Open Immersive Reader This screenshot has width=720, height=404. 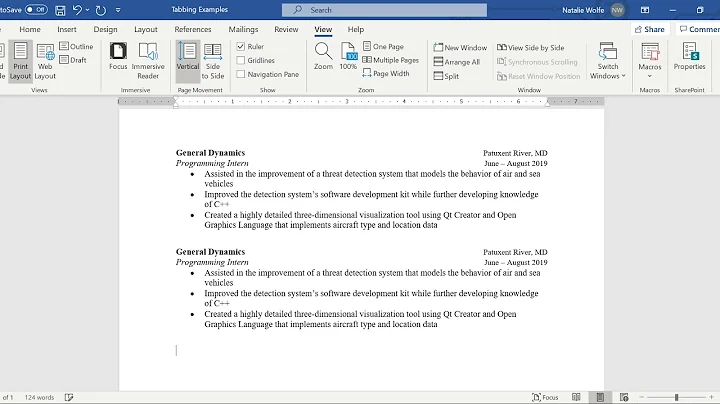(x=148, y=61)
